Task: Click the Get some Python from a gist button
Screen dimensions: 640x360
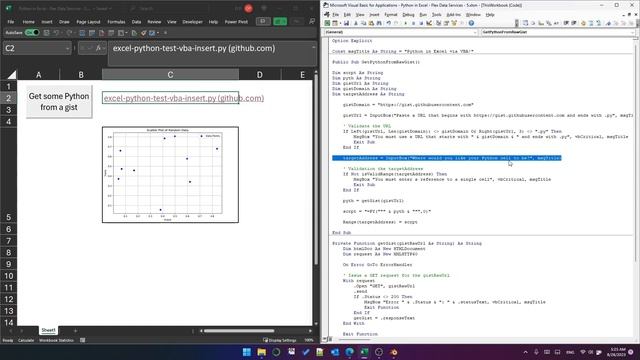Action: 59,102
